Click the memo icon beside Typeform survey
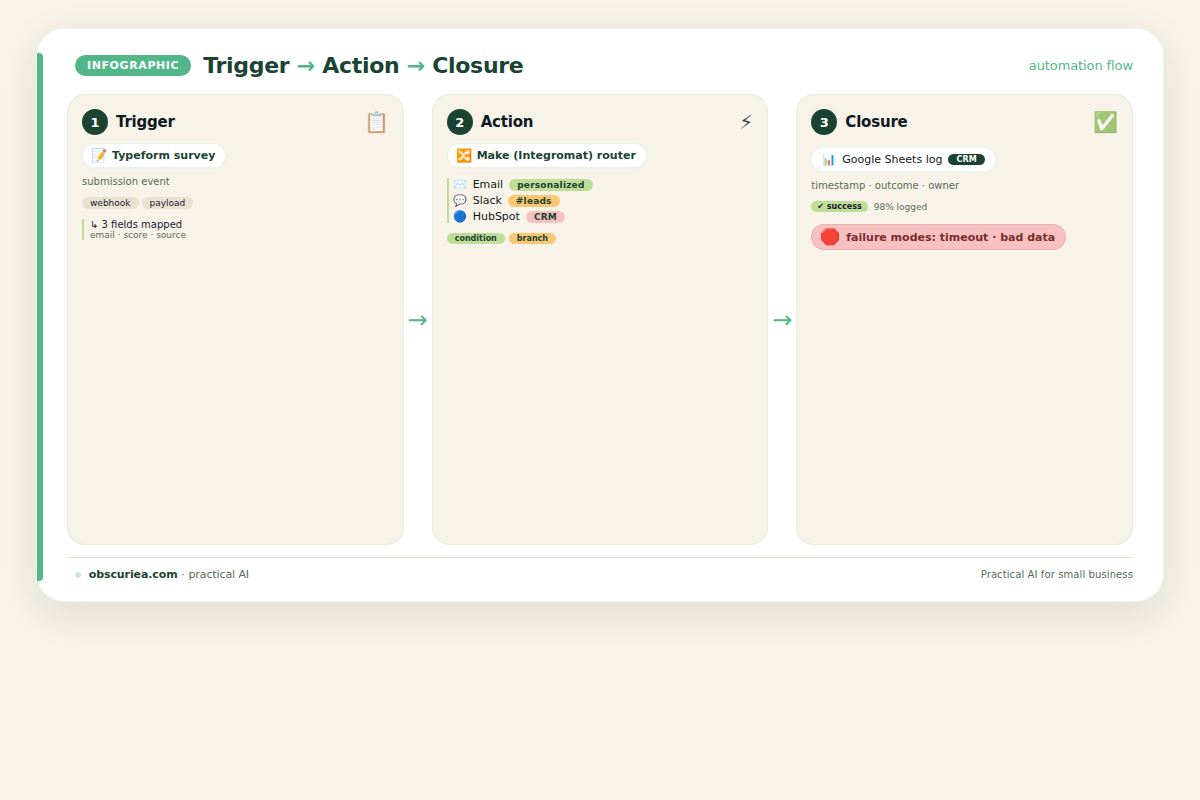This screenshot has height=800, width=1200. pyautogui.click(x=99, y=156)
